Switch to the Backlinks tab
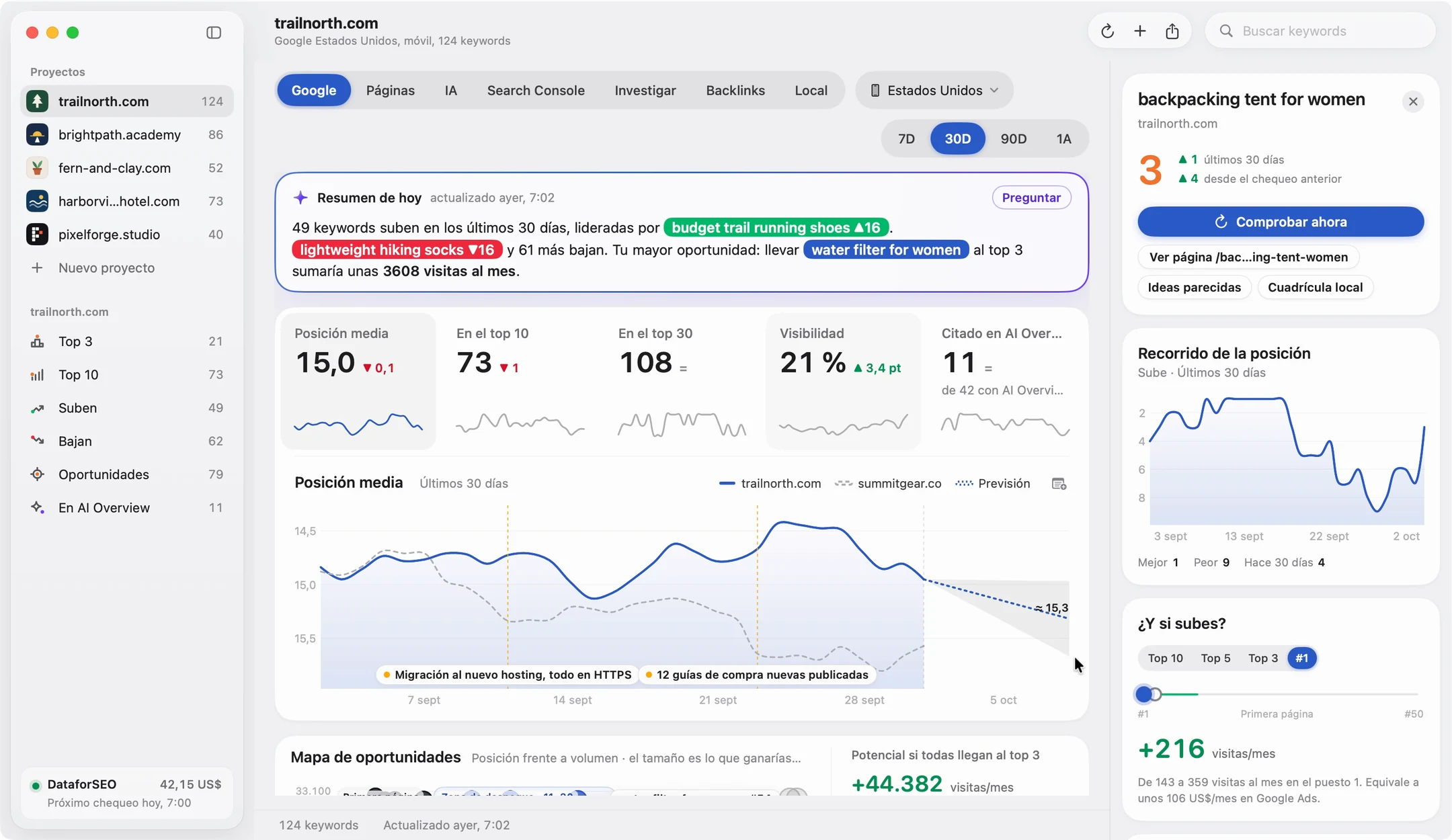The width and height of the screenshot is (1452, 840). pyautogui.click(x=735, y=90)
